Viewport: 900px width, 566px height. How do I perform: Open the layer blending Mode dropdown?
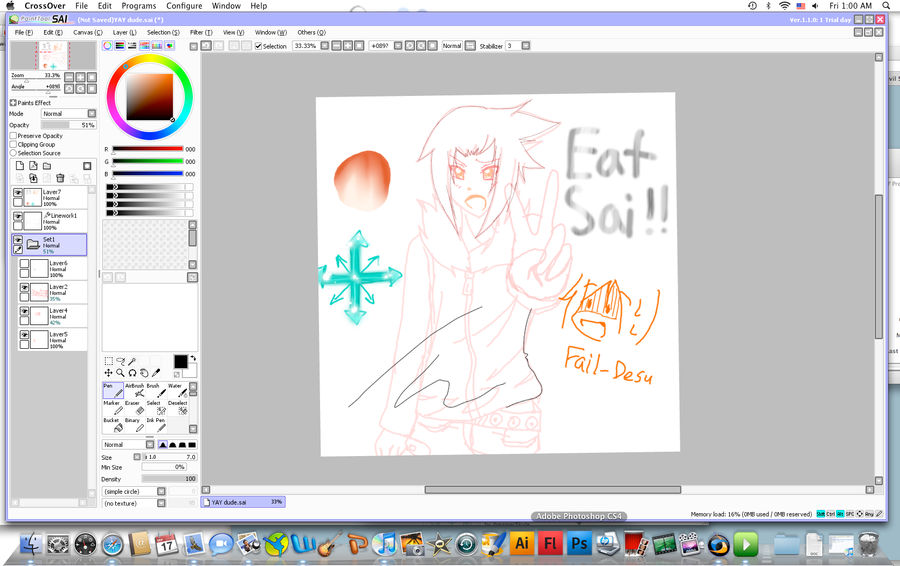point(91,114)
